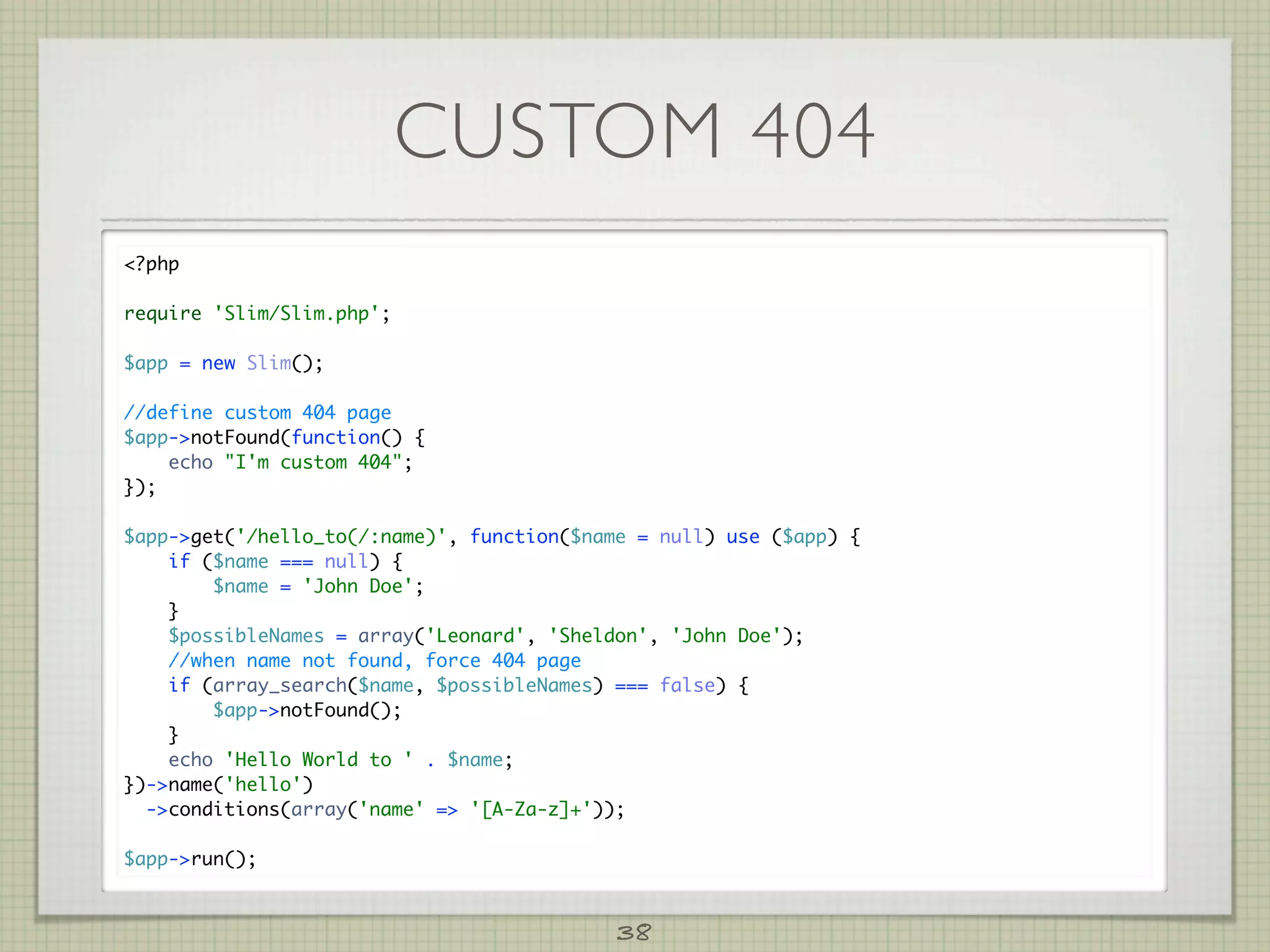Click the line "require 'Slim/Slim.php';"
Image resolution: width=1270 pixels, height=952 pixels.
[257, 314]
